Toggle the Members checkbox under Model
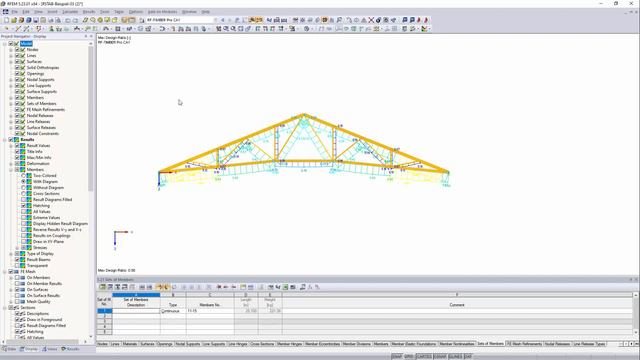This screenshot has width=640, height=360. (x=18, y=98)
